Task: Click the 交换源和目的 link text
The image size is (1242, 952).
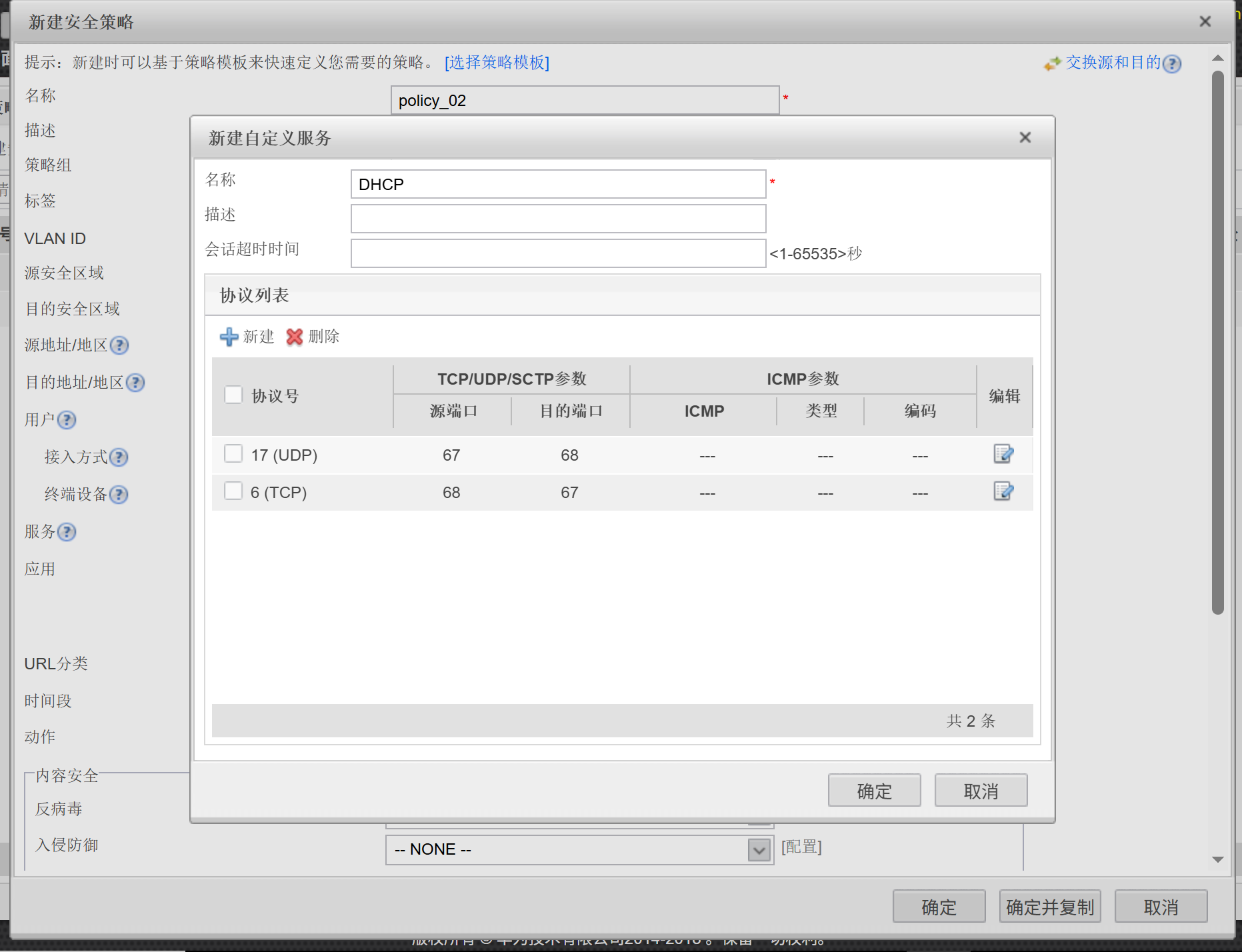Action: click(x=1113, y=63)
